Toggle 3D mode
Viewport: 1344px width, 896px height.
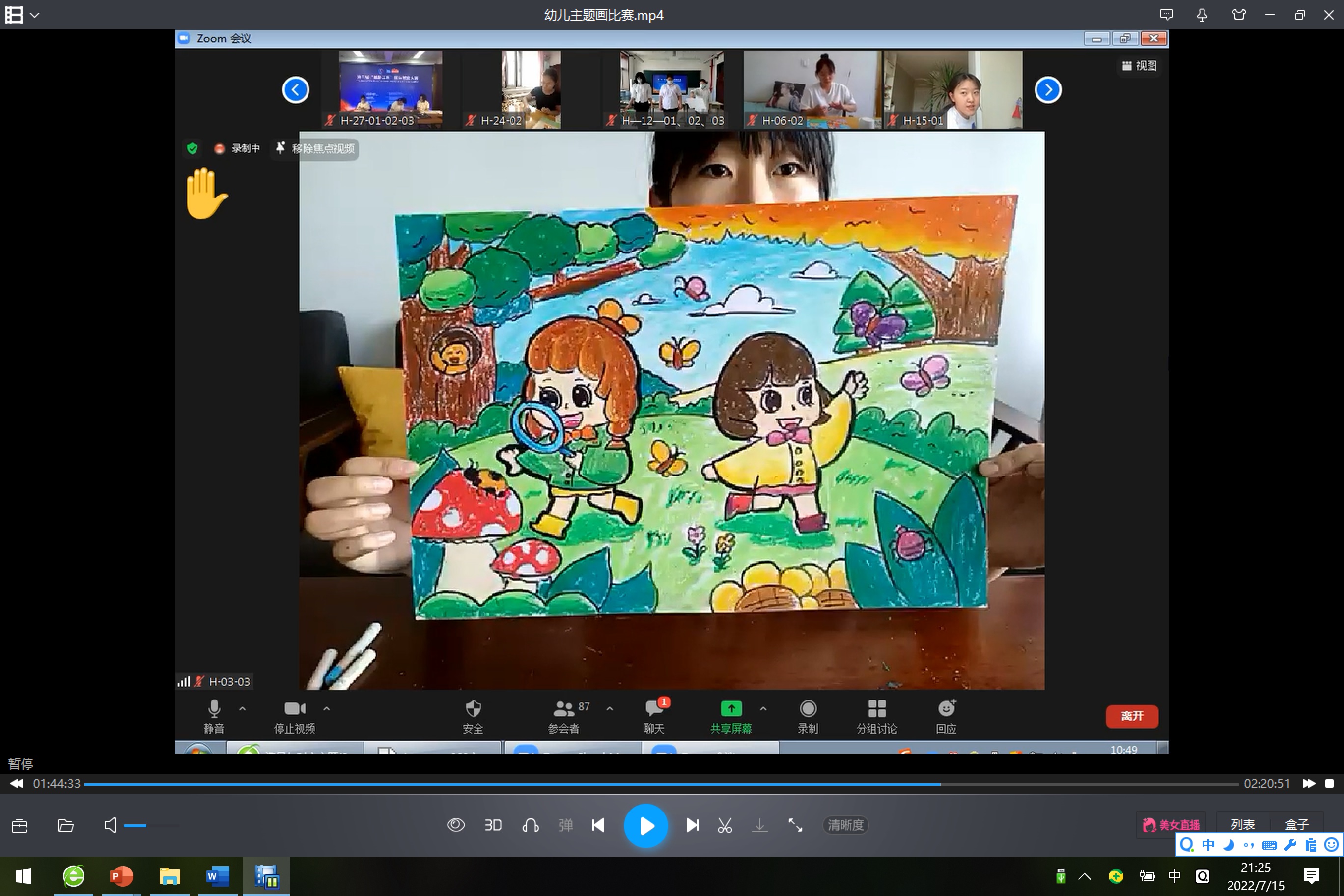(493, 825)
